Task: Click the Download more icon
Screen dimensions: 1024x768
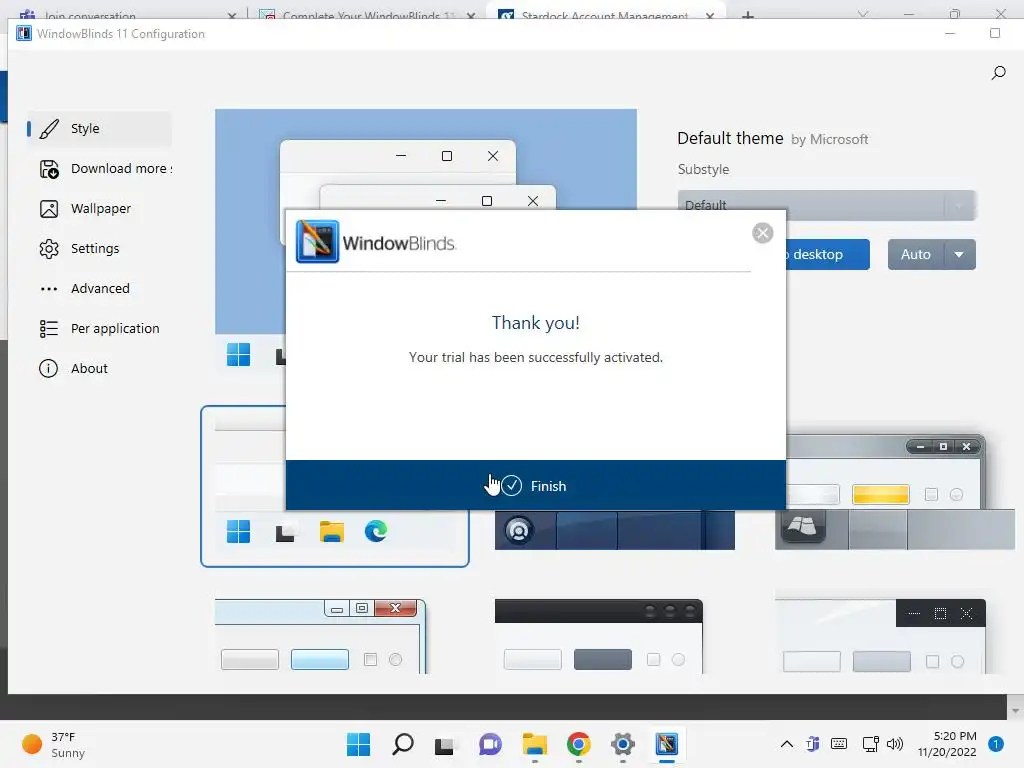Action: pyautogui.click(x=49, y=168)
